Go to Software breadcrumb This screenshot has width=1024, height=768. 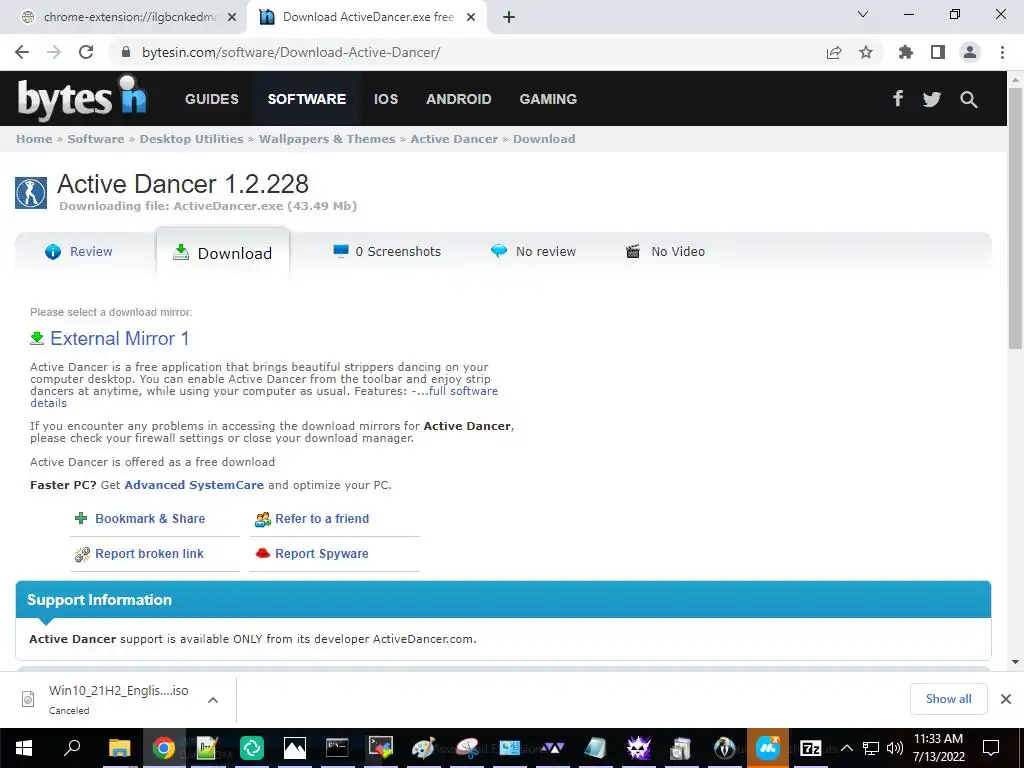coord(95,139)
